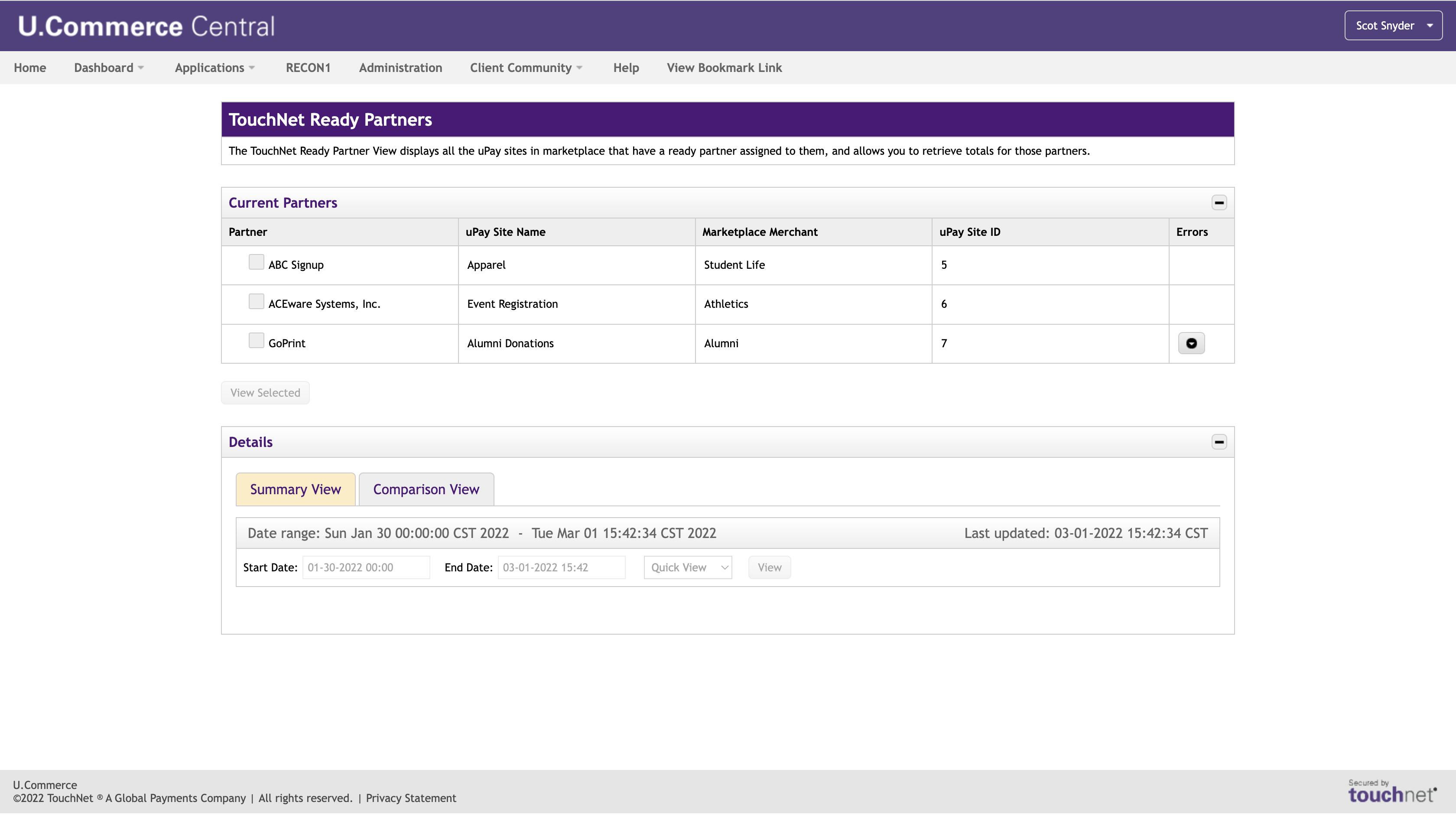Collapse the Details panel
The image size is (1456, 815).
(x=1219, y=442)
